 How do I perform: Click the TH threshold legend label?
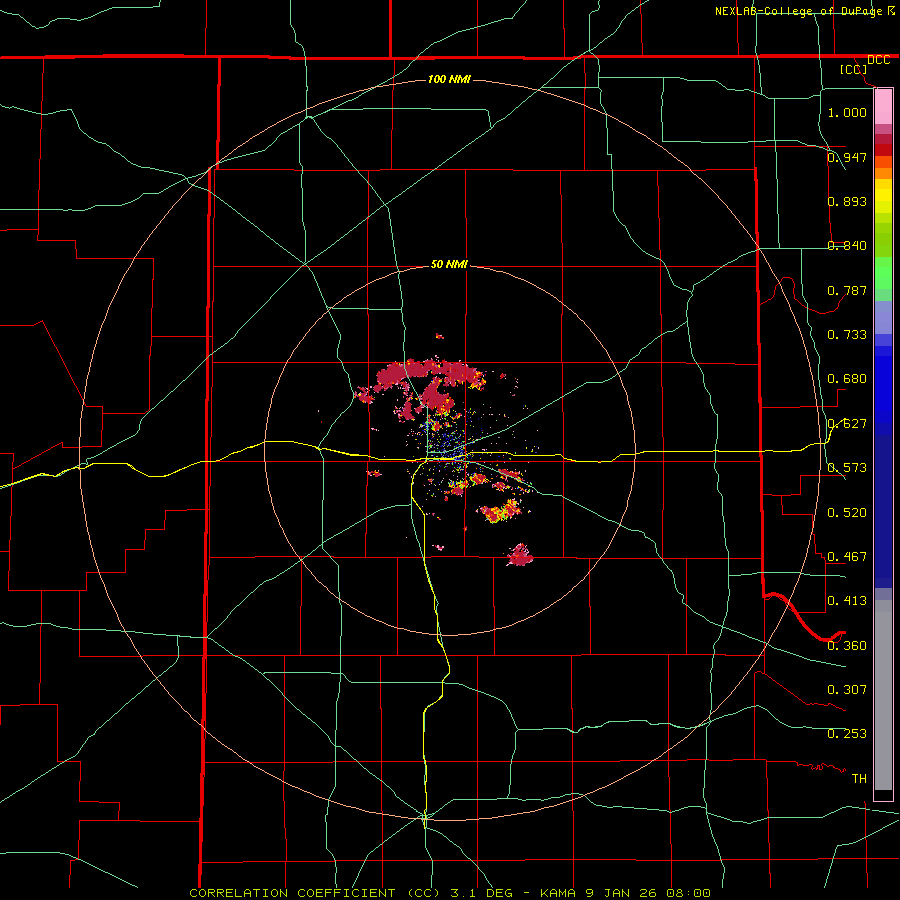(x=859, y=778)
